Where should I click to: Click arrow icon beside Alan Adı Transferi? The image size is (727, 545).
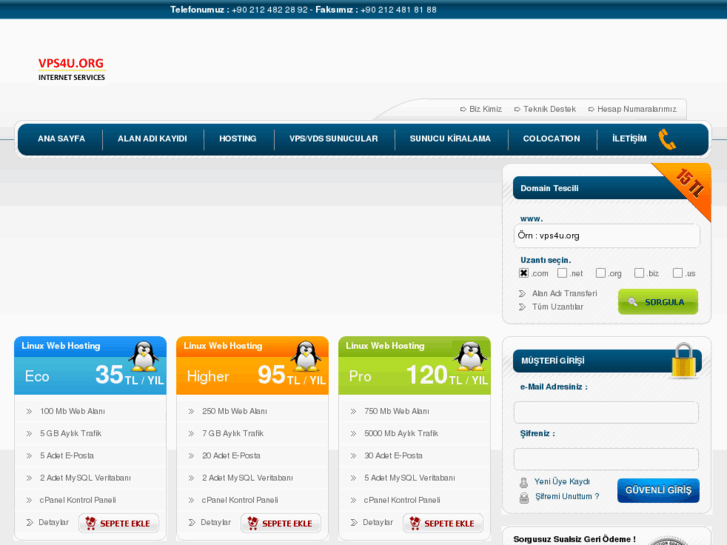click(522, 294)
